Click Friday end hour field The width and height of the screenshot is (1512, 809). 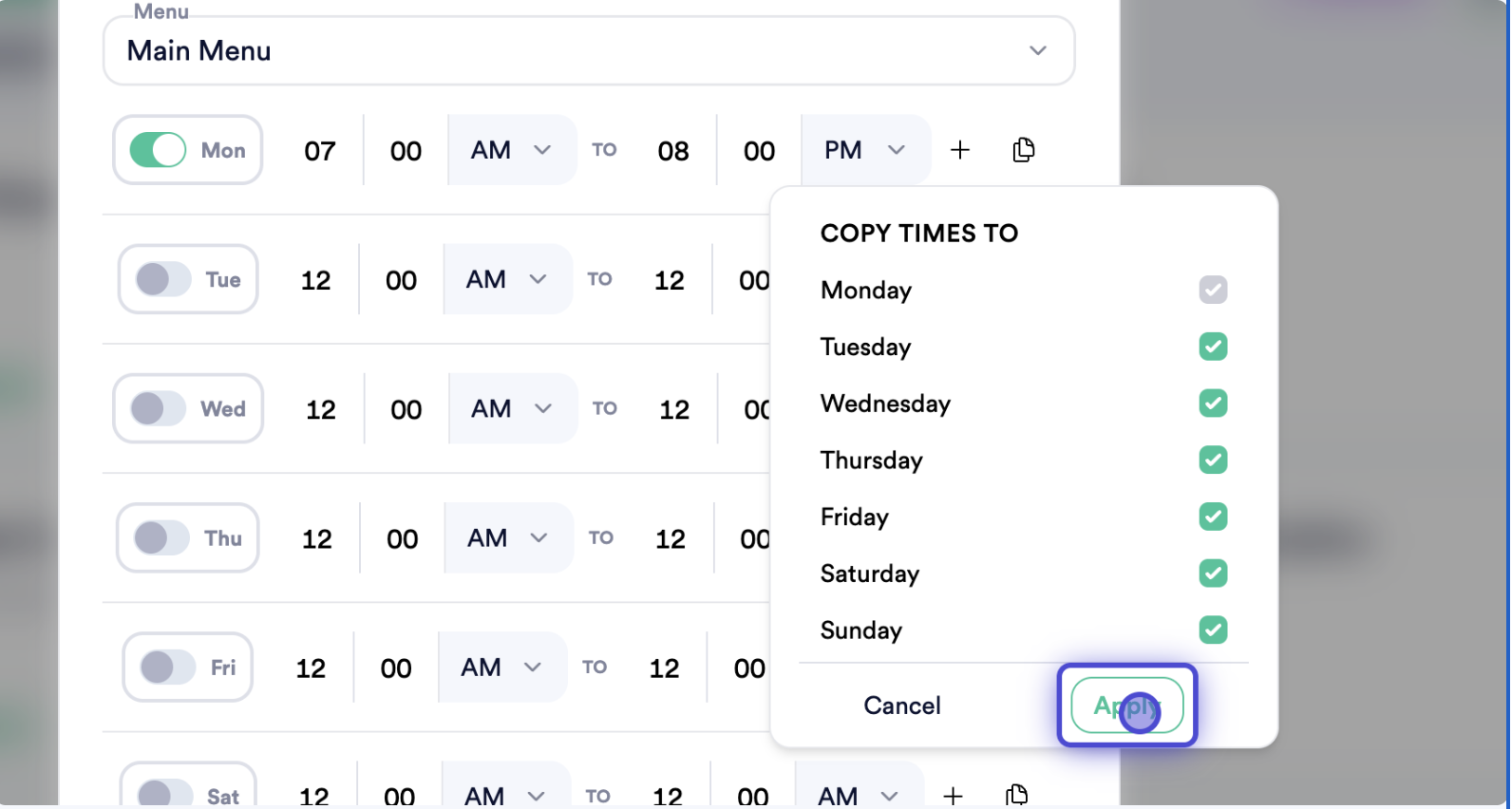click(664, 668)
